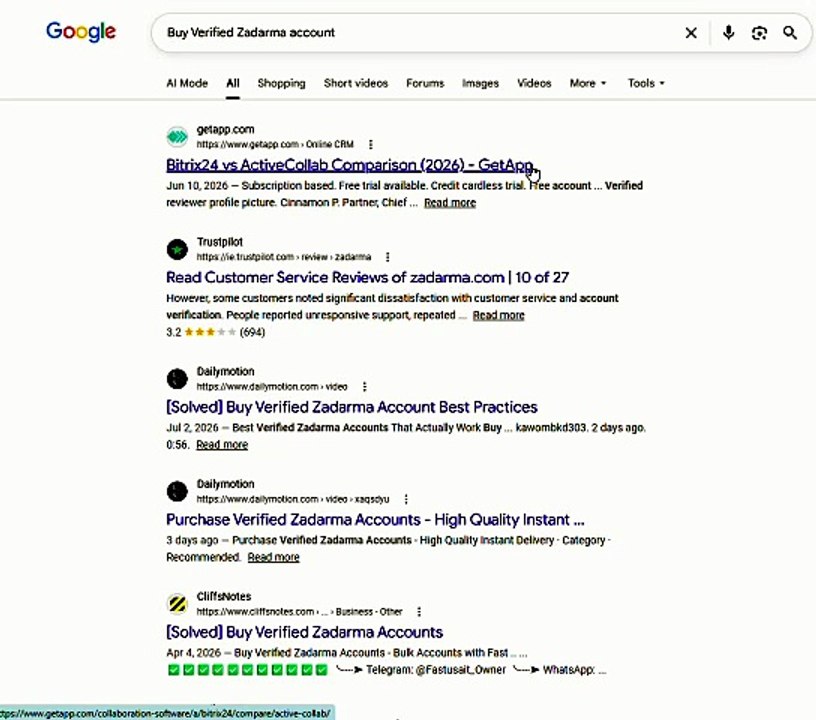Click the magnifier search button
This screenshot has height=720, width=816.
click(790, 33)
